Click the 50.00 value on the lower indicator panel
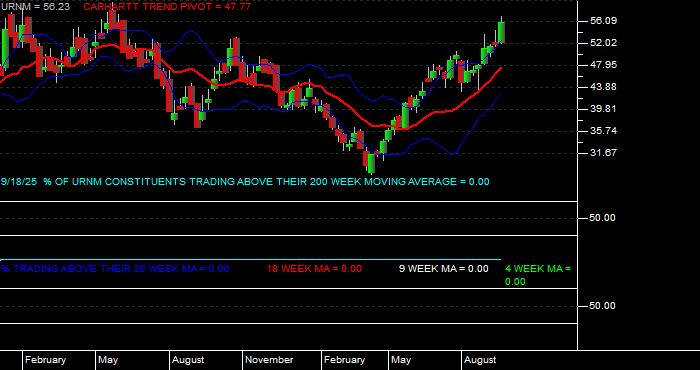The width and height of the screenshot is (700, 370). tap(602, 306)
